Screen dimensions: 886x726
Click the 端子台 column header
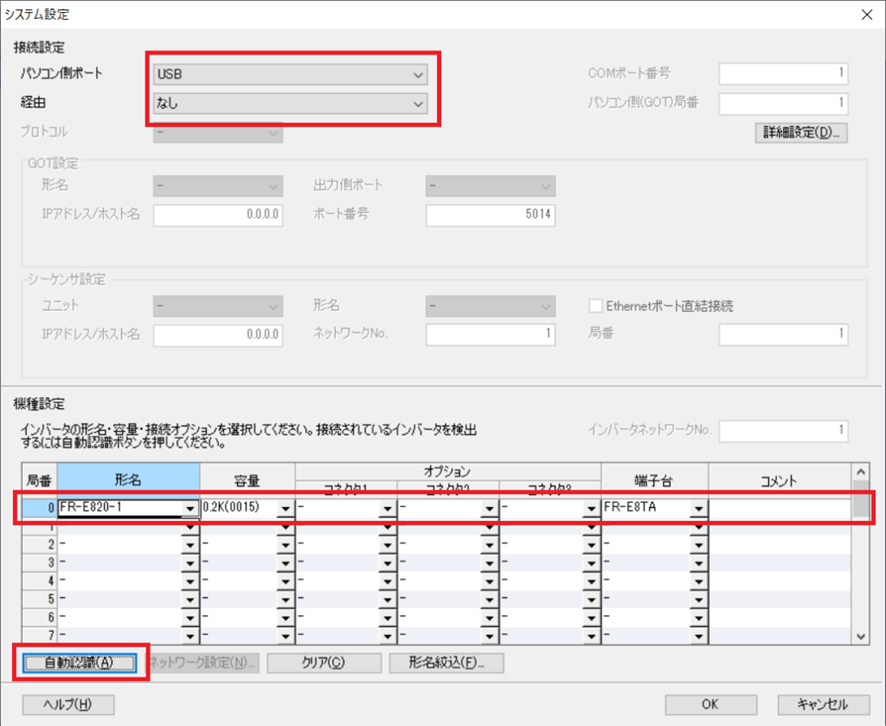pos(654,480)
